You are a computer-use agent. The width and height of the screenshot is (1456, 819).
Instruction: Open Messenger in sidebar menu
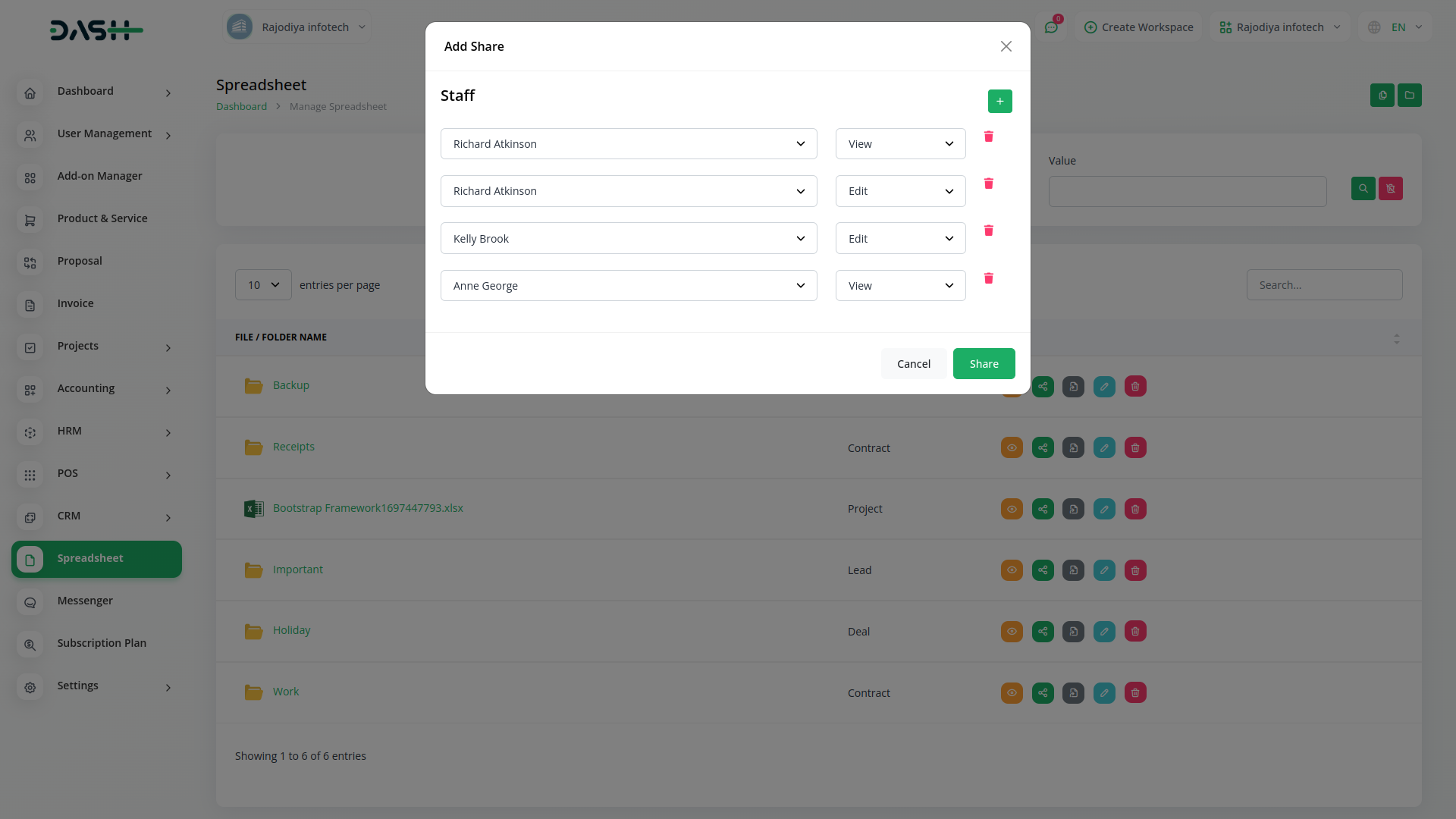tap(85, 601)
